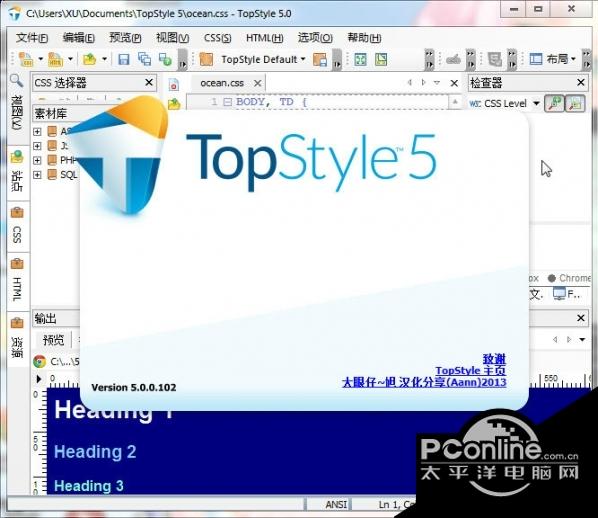
Task: Click the red document icon beside the editor
Action: (174, 85)
